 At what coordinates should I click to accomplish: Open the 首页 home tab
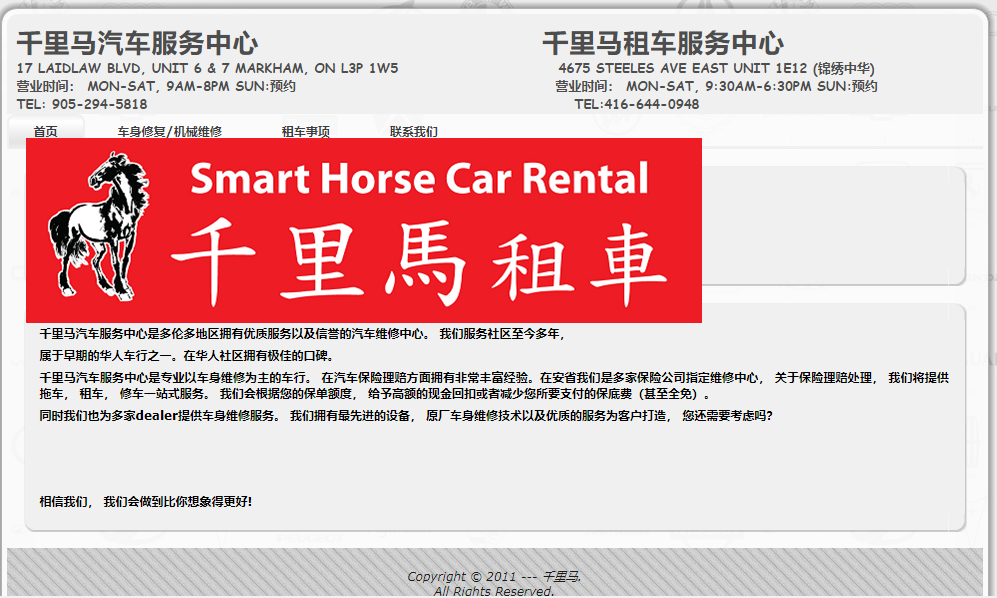click(46, 131)
